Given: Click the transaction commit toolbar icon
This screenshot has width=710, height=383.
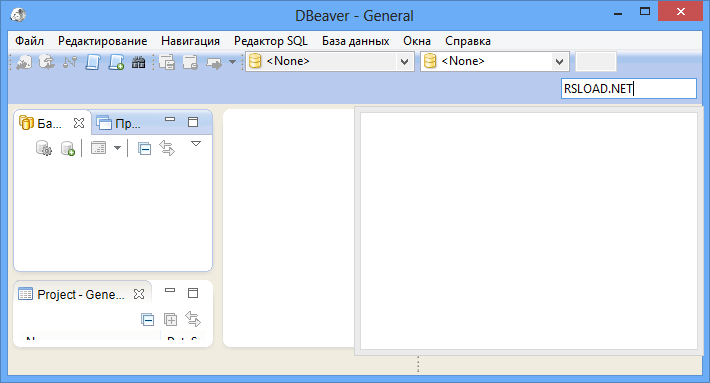Looking at the screenshot, I should 167,62.
